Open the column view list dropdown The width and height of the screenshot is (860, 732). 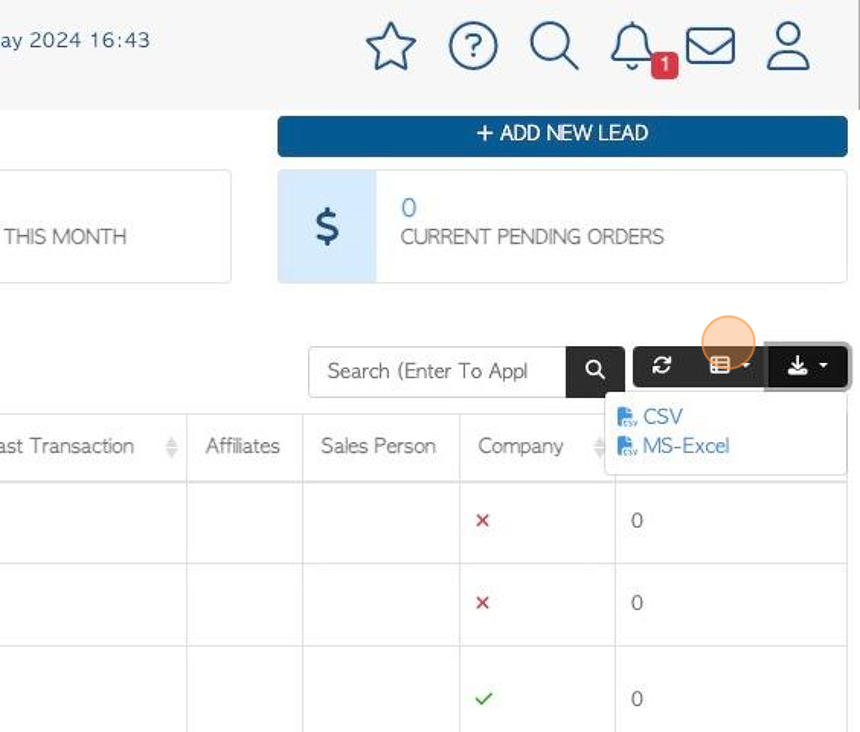[x=729, y=365]
